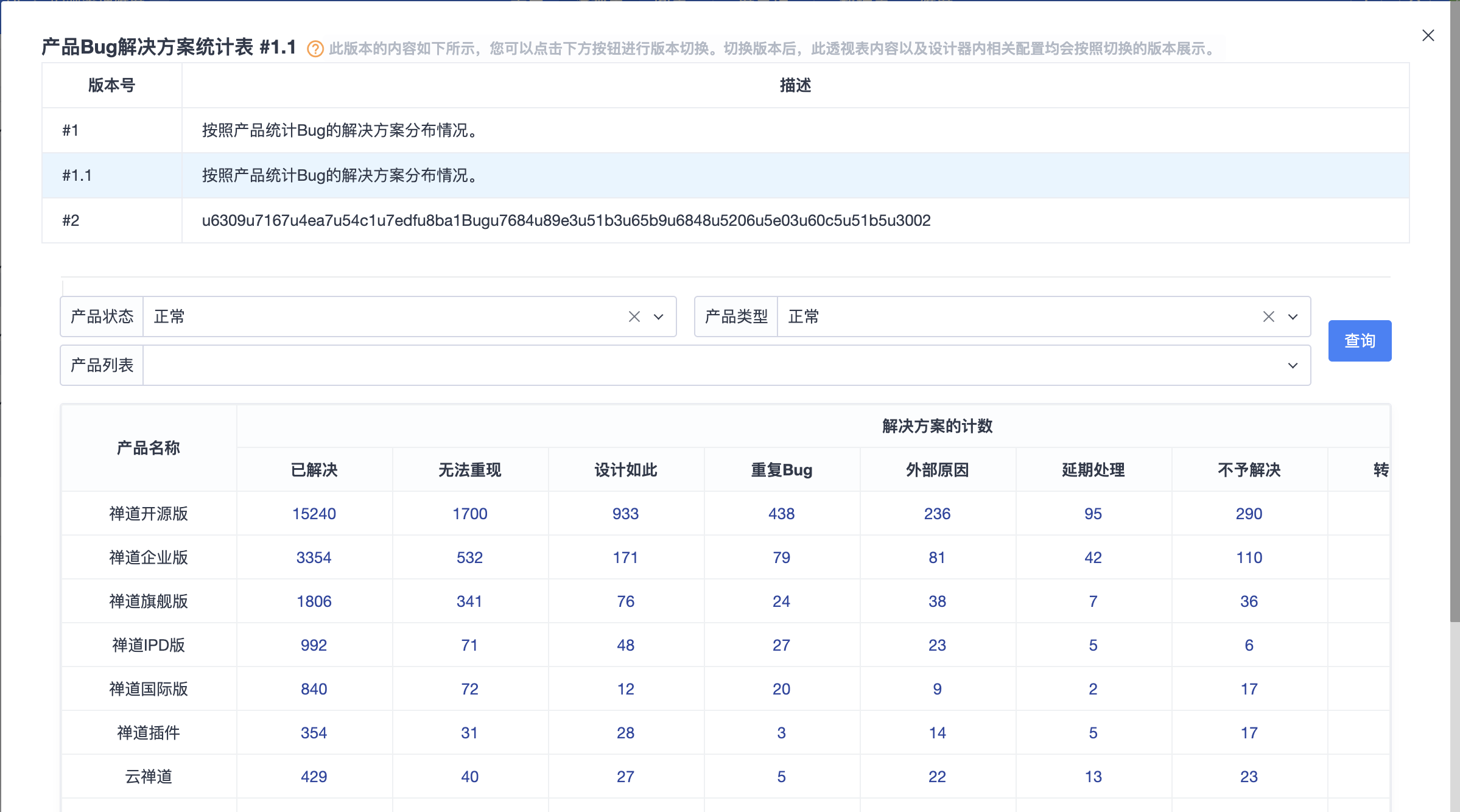Open 重复Bug count 79 for 禅道企业版
Image resolution: width=1460 pixels, height=812 pixels.
coord(782,558)
